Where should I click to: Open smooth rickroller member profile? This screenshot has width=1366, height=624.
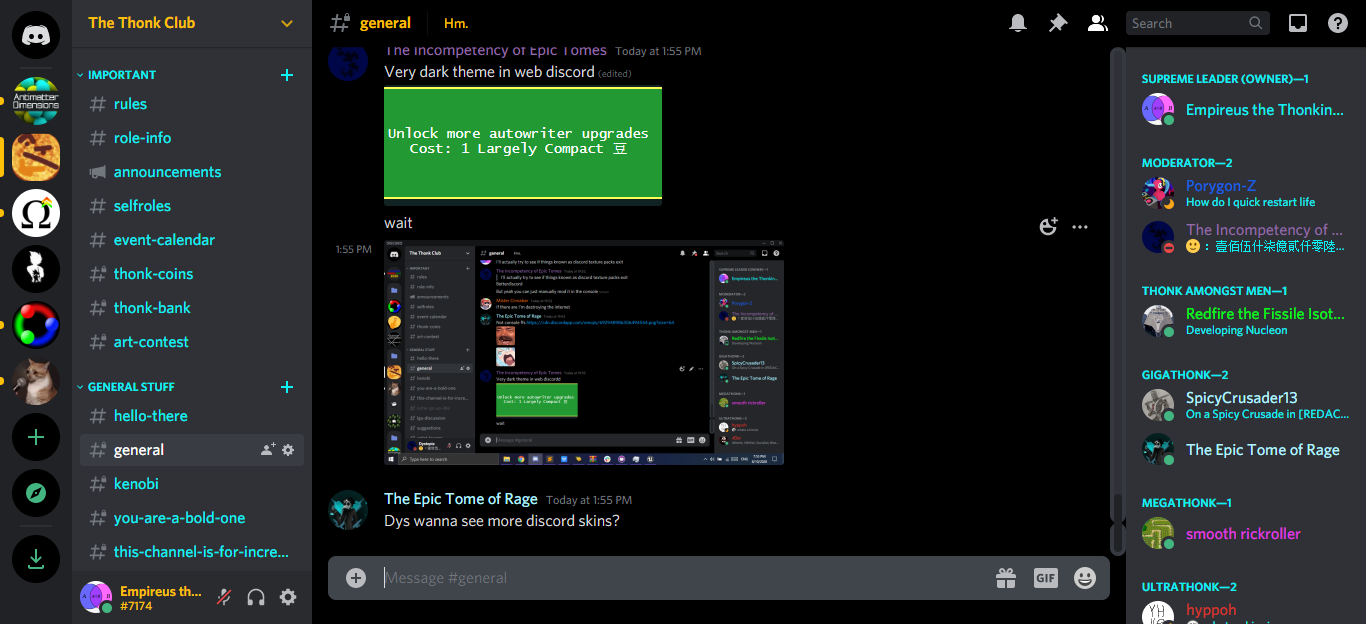click(1246, 533)
